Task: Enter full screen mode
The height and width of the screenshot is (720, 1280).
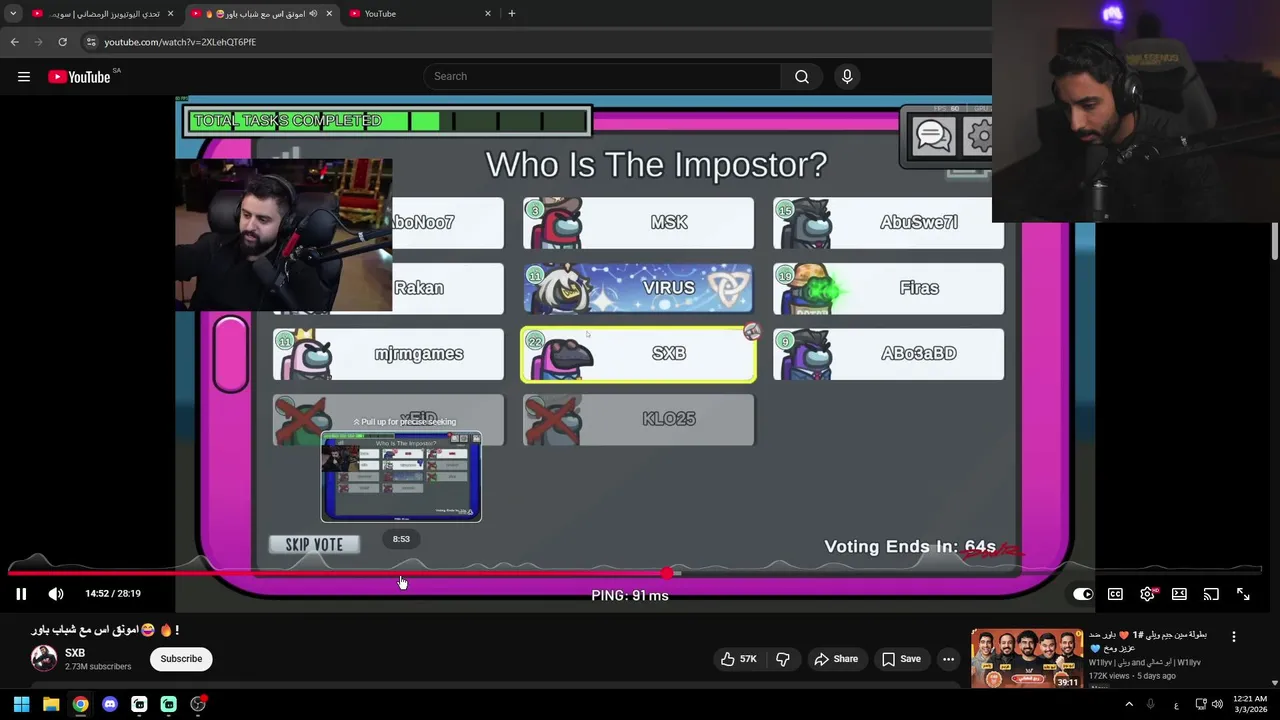Action: [1243, 594]
